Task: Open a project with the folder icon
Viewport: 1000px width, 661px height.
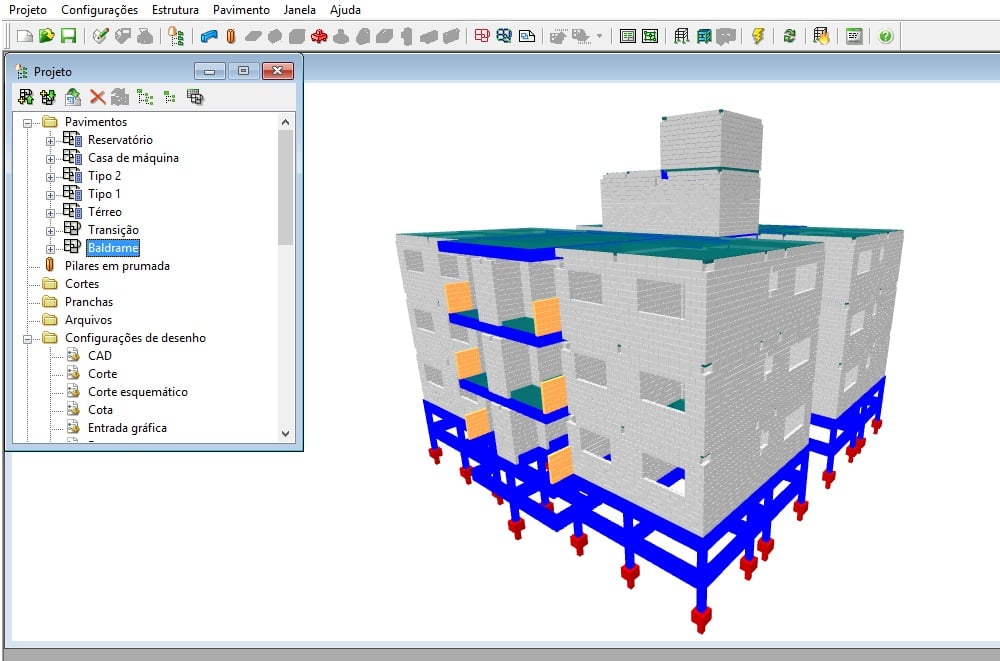Action: click(46, 36)
